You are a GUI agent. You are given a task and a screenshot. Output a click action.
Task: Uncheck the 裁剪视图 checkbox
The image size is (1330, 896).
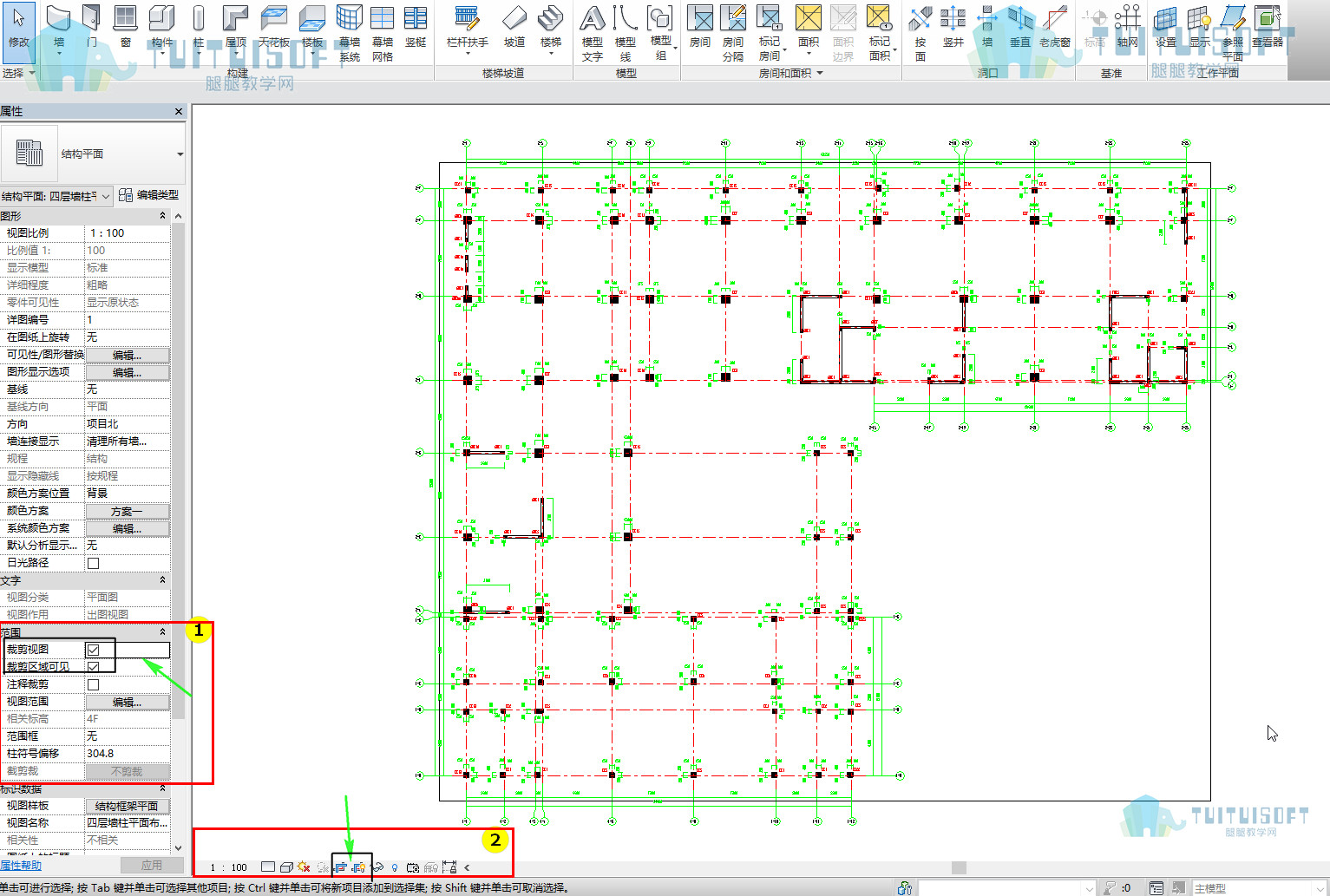click(x=93, y=650)
